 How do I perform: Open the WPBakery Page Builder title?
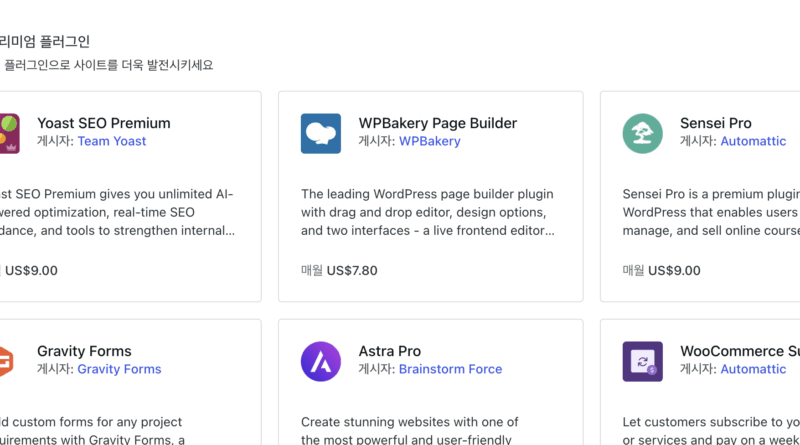click(x=438, y=123)
